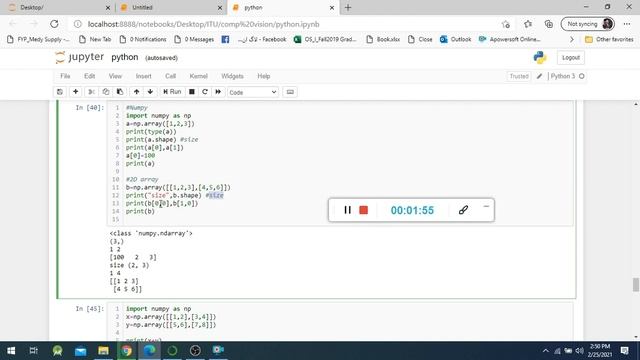Open browser Collections icon
The image size is (640, 360).
[549, 24]
